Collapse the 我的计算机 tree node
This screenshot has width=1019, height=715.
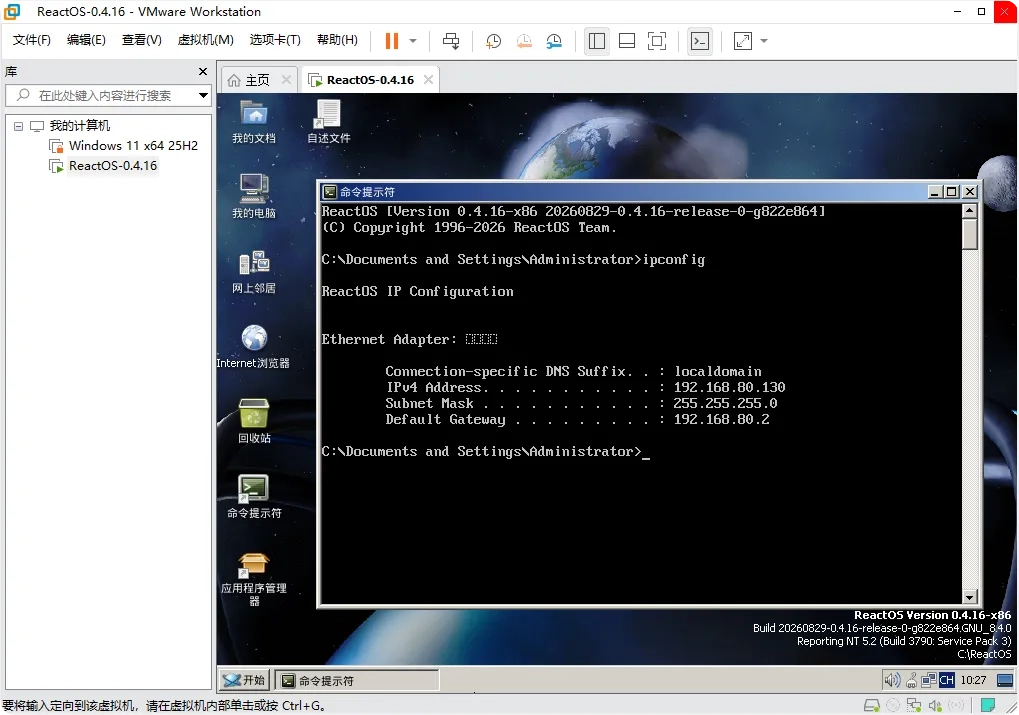point(18,126)
